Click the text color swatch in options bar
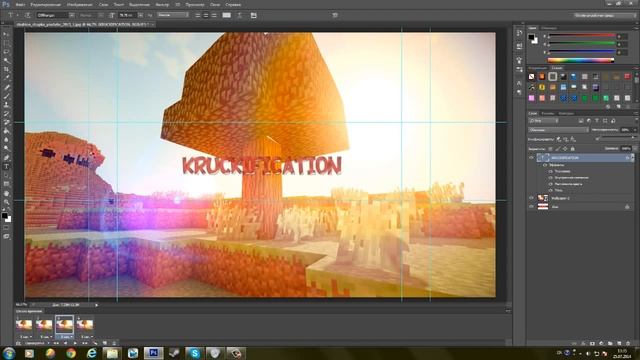The image size is (640, 360). pyautogui.click(x=227, y=15)
